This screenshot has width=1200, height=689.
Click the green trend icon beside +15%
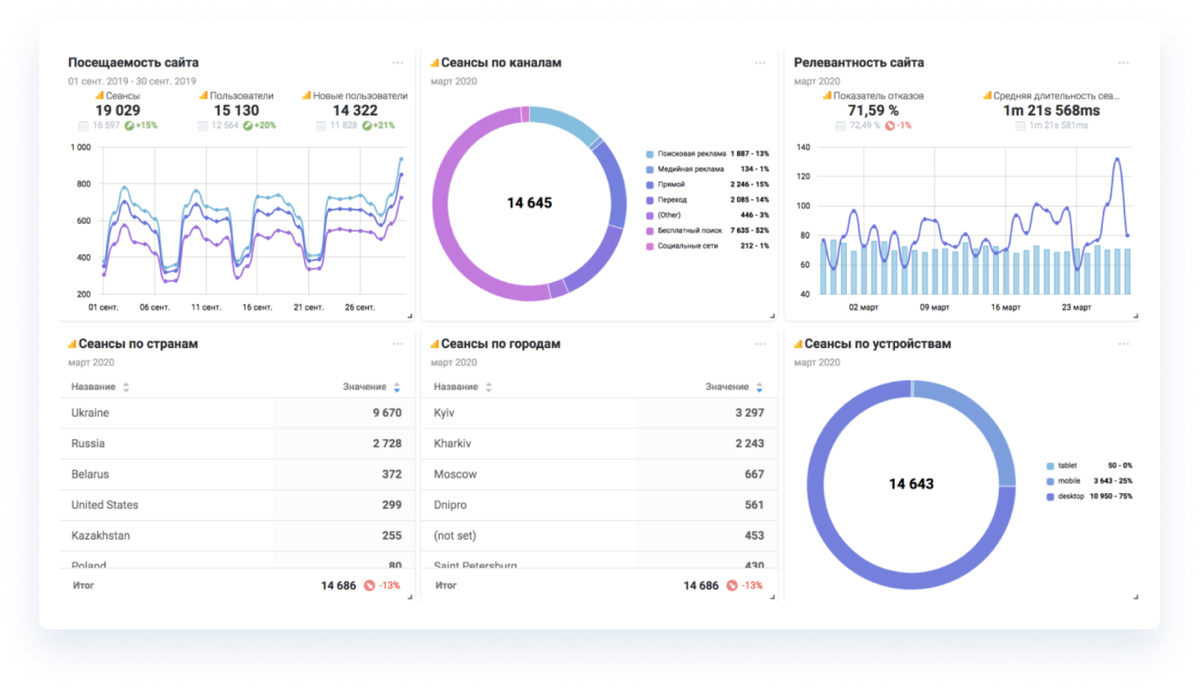[x=130, y=126]
